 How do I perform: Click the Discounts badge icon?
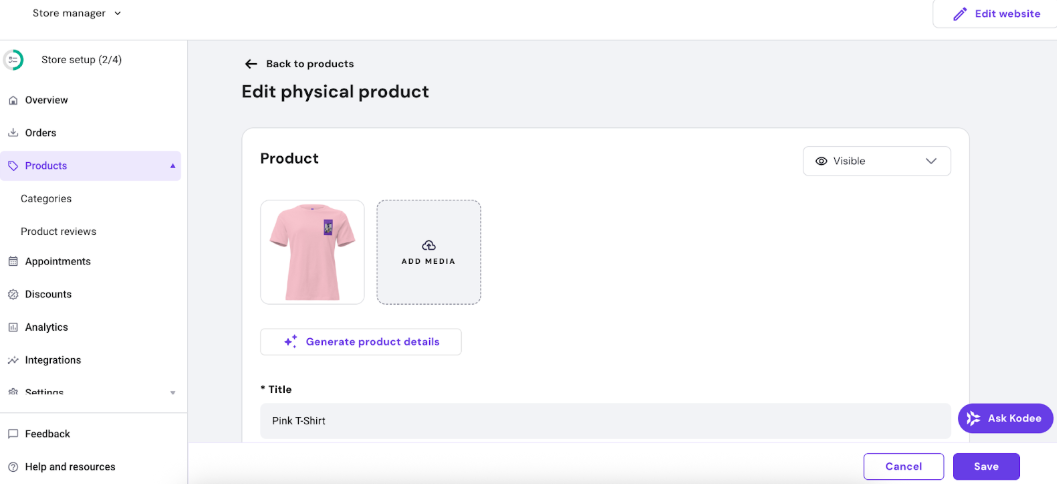13,295
